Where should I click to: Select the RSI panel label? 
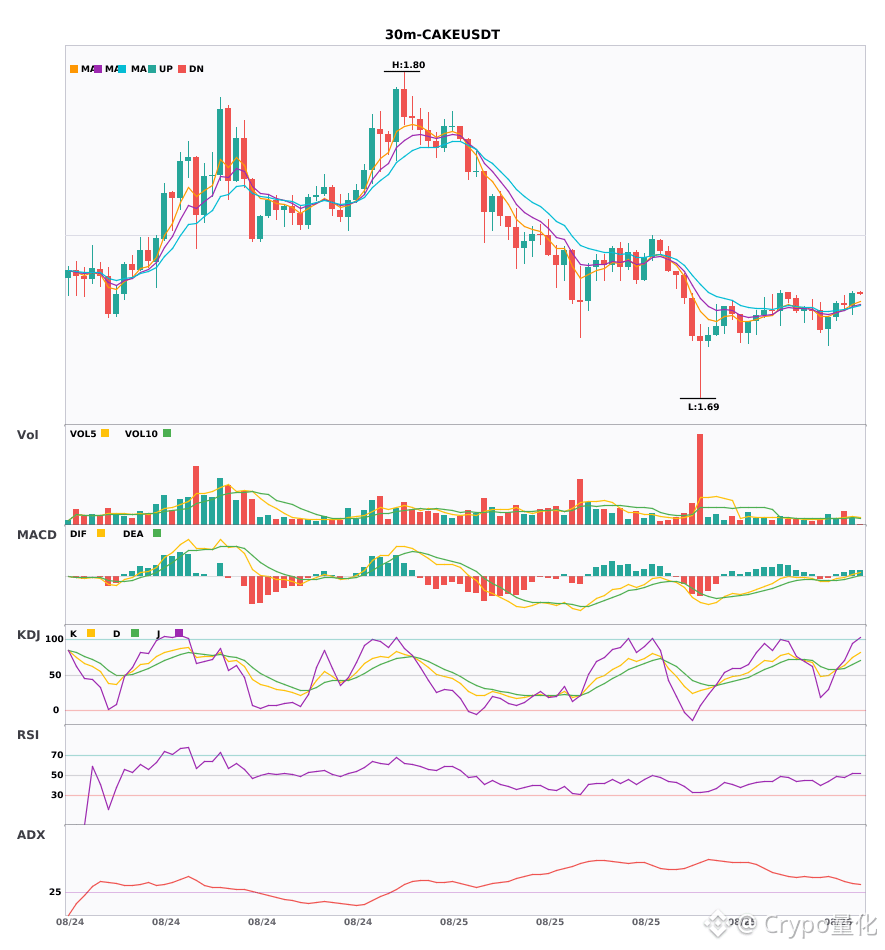click(x=28, y=735)
